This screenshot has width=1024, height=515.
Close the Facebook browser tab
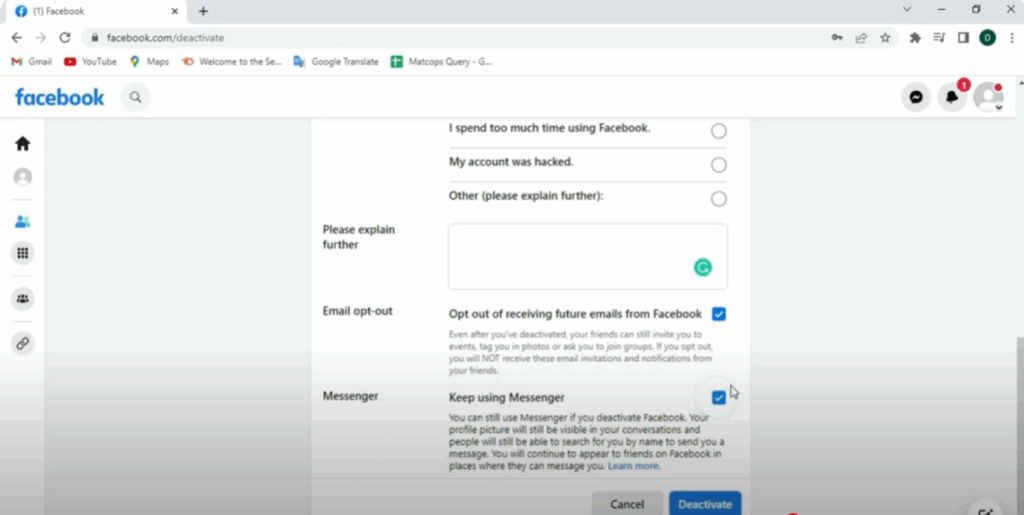[174, 12]
